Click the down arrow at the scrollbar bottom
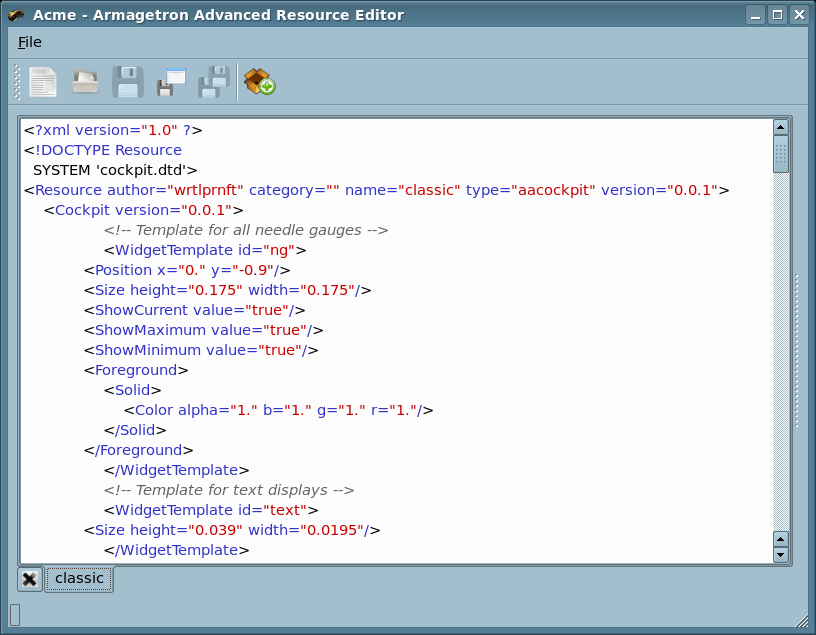Image resolution: width=816 pixels, height=635 pixels. (x=781, y=554)
